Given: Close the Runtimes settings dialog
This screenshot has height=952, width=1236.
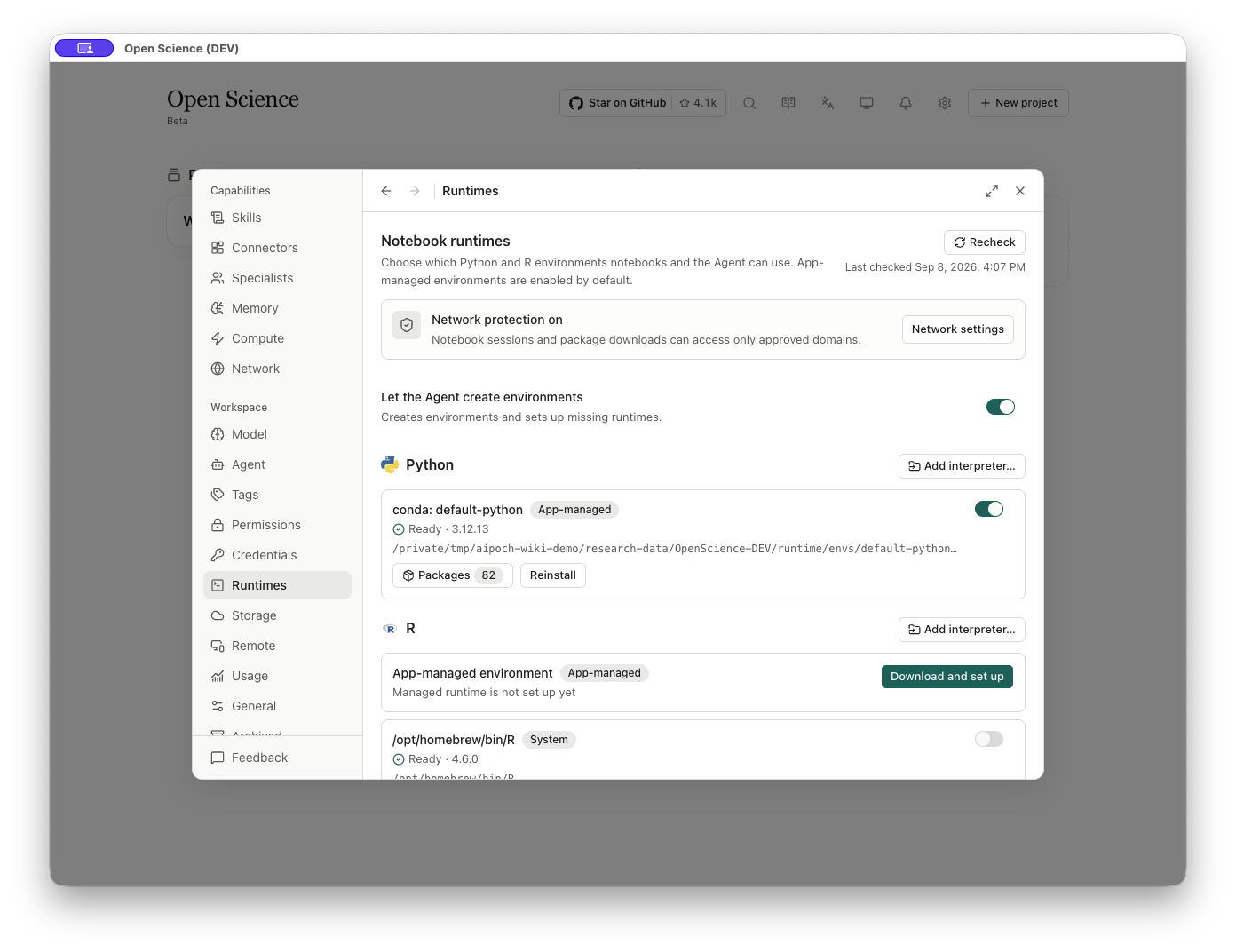Looking at the screenshot, I should pyautogui.click(x=1020, y=191).
